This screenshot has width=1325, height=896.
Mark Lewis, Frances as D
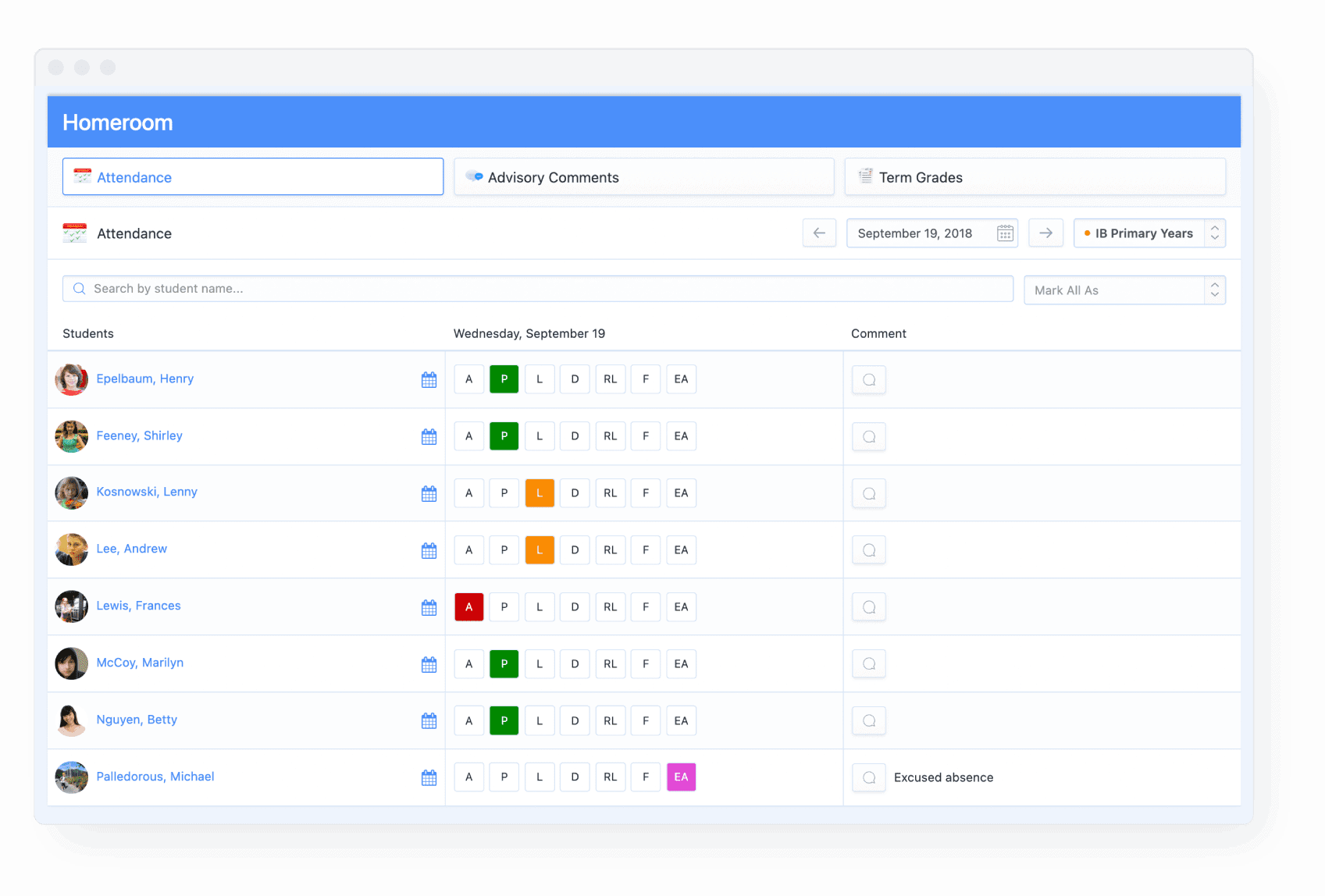pyautogui.click(x=575, y=607)
